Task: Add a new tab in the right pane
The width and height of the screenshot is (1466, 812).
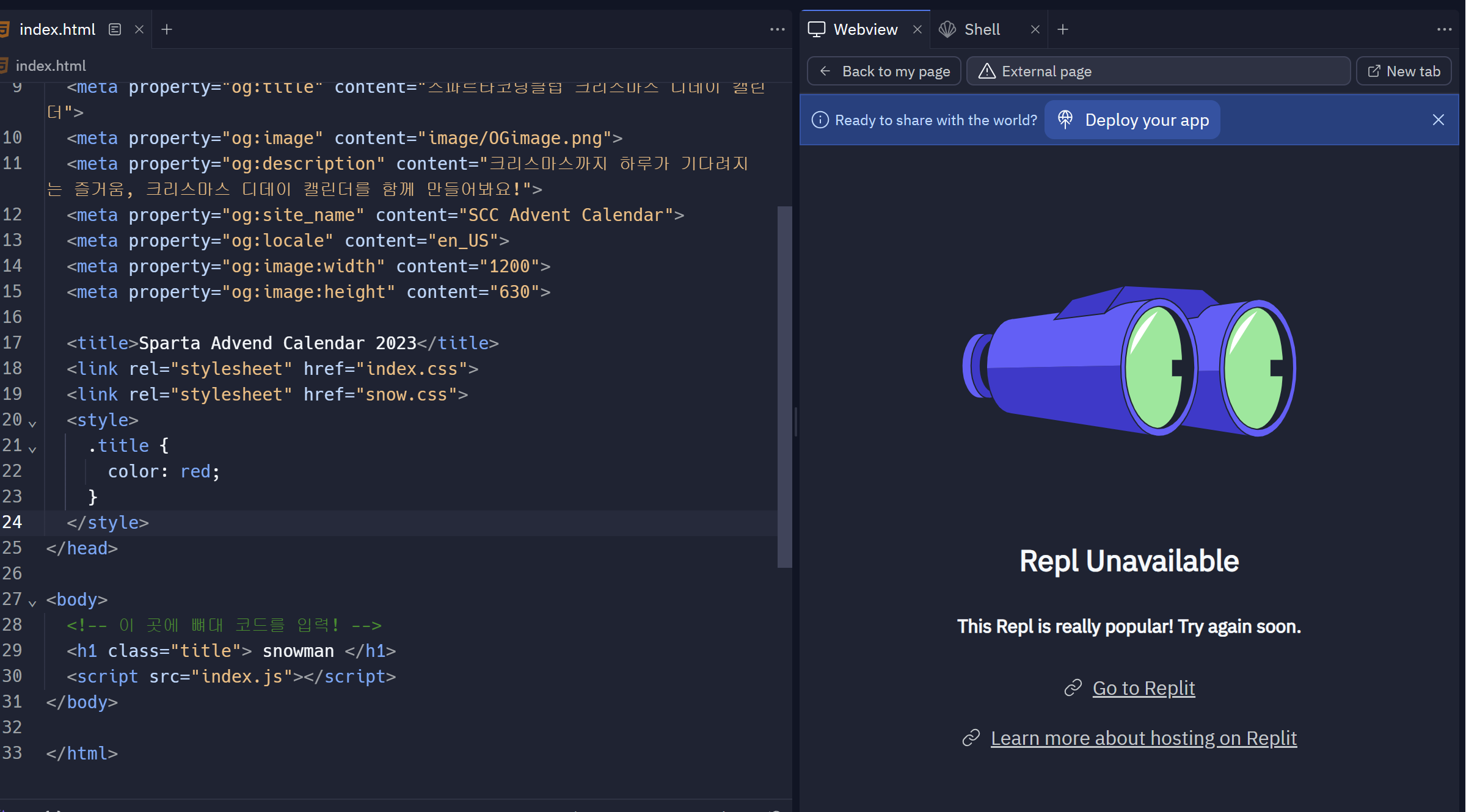Action: (1063, 29)
